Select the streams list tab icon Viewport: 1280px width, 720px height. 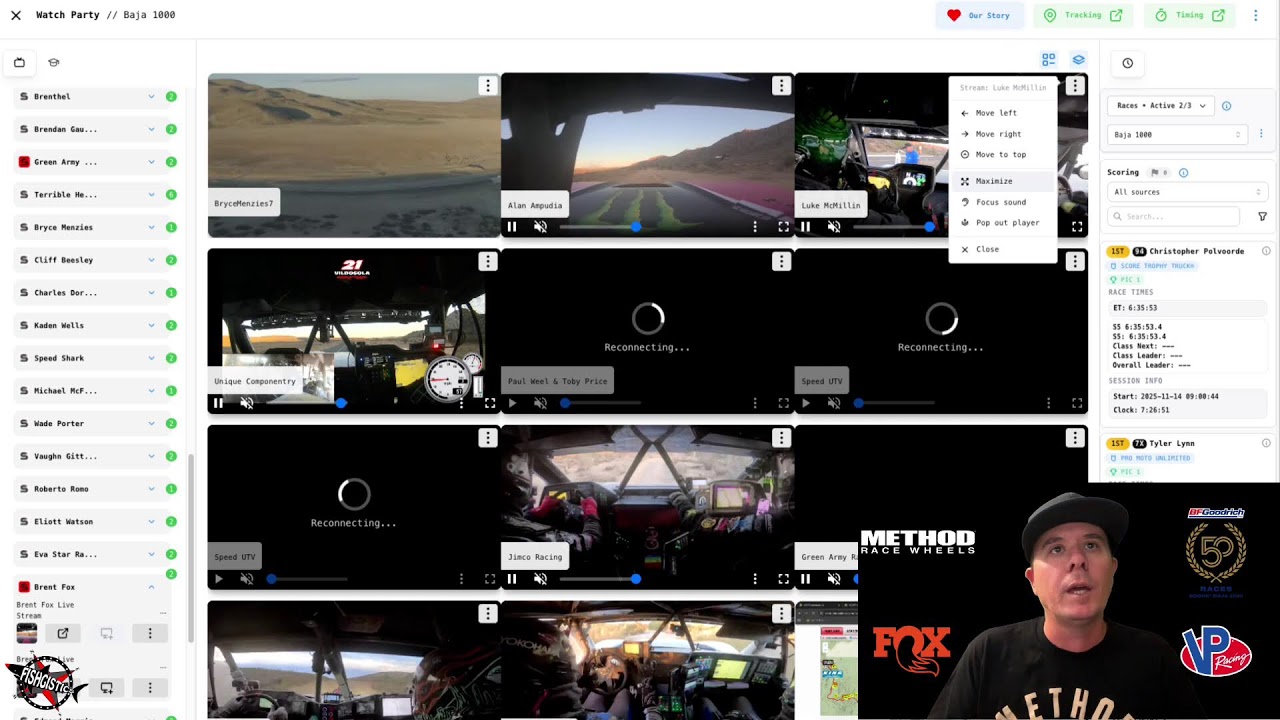coord(19,63)
